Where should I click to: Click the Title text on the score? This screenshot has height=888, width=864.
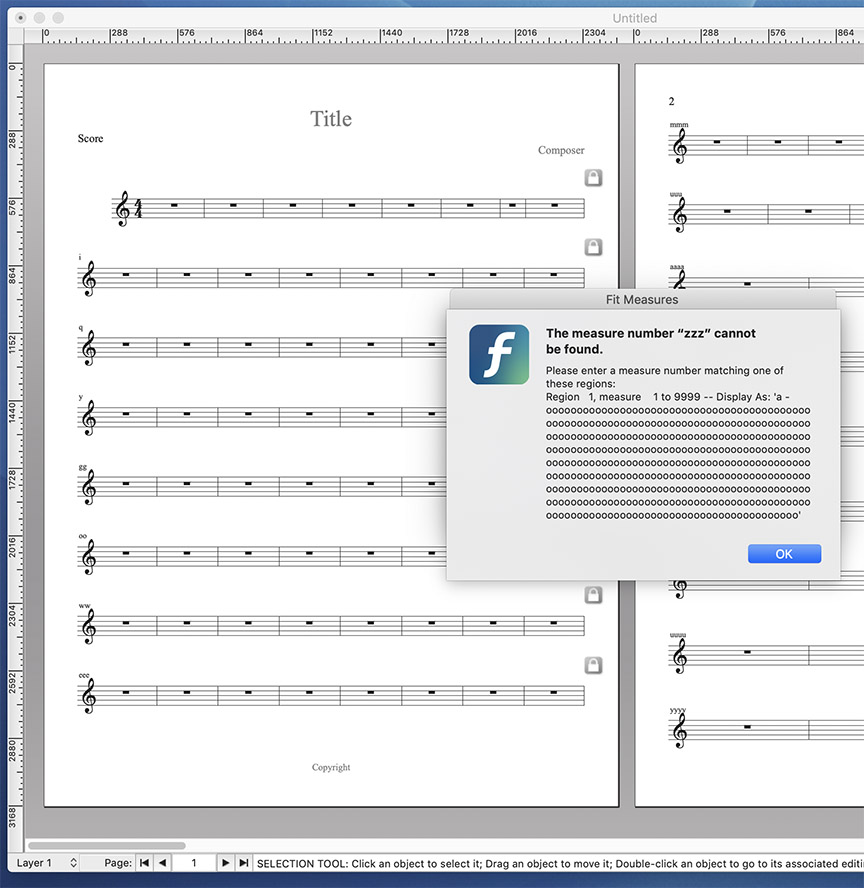coord(330,119)
